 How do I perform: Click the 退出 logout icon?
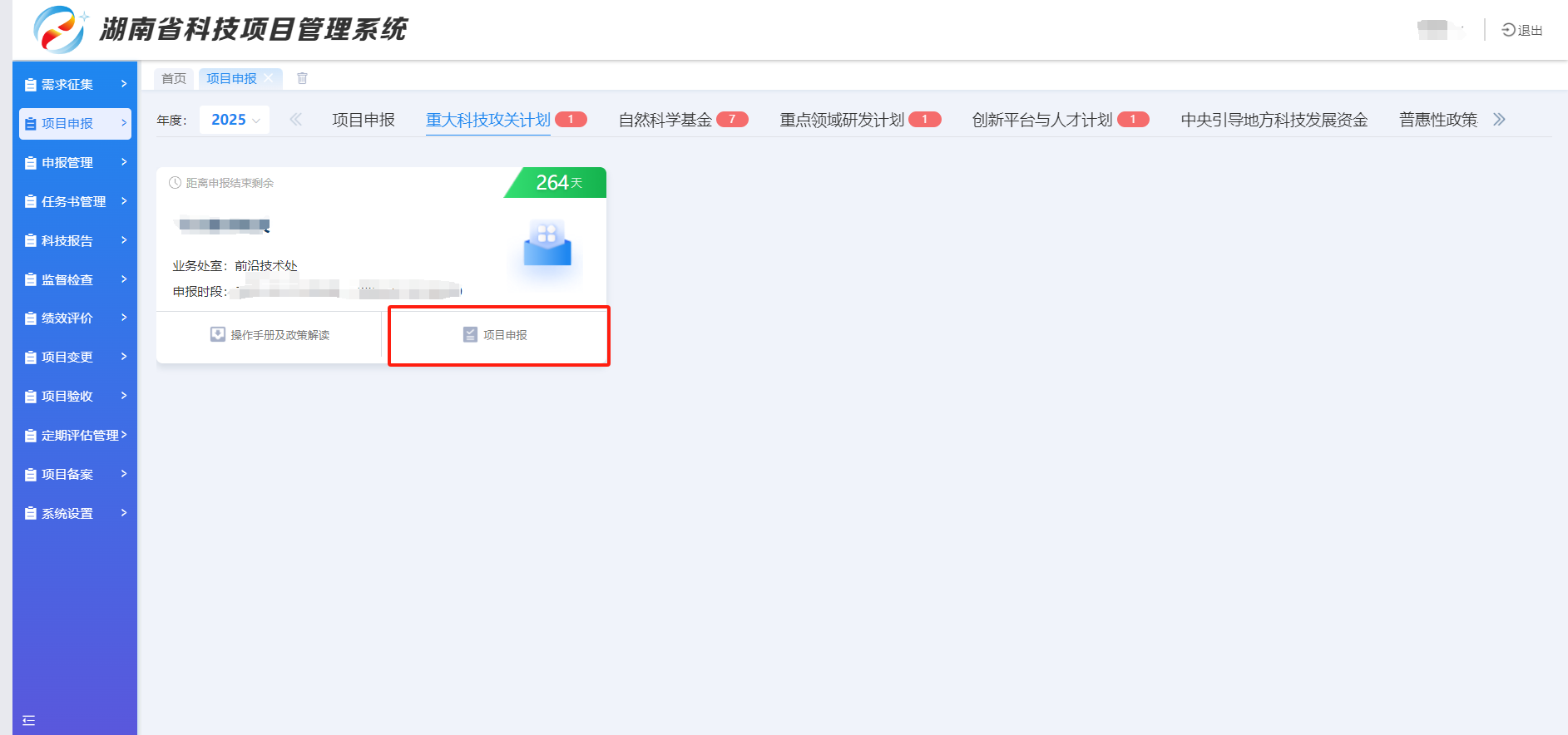click(1509, 30)
